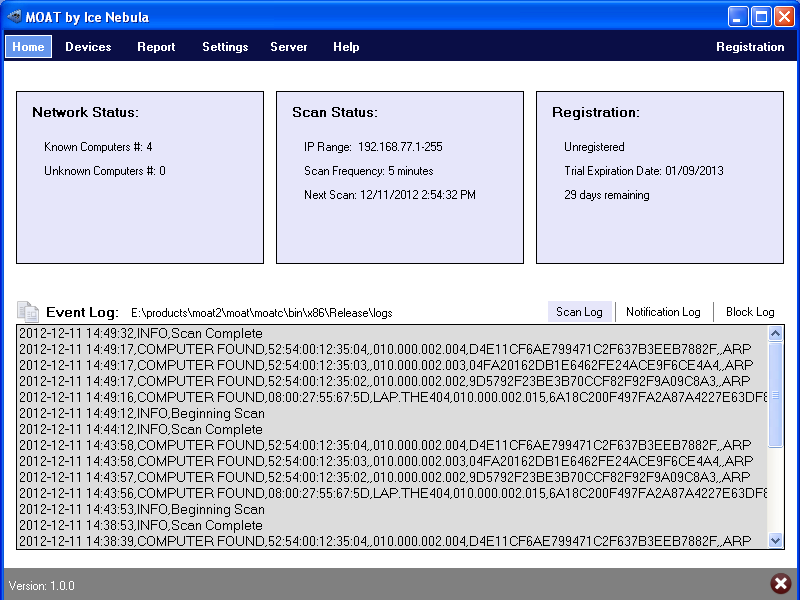The image size is (800, 600).
Task: Select the 14:49:17 log entry for MAC 52:54:00:12:35:04
Action: pos(392,349)
